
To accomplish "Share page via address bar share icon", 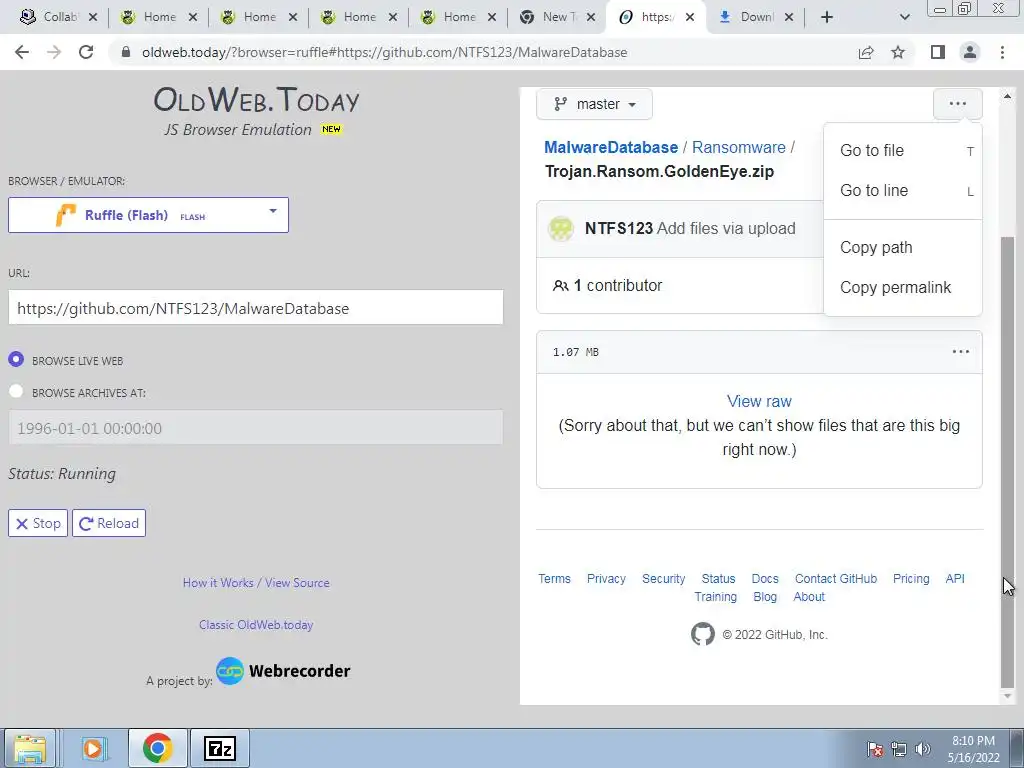I will click(866, 52).
